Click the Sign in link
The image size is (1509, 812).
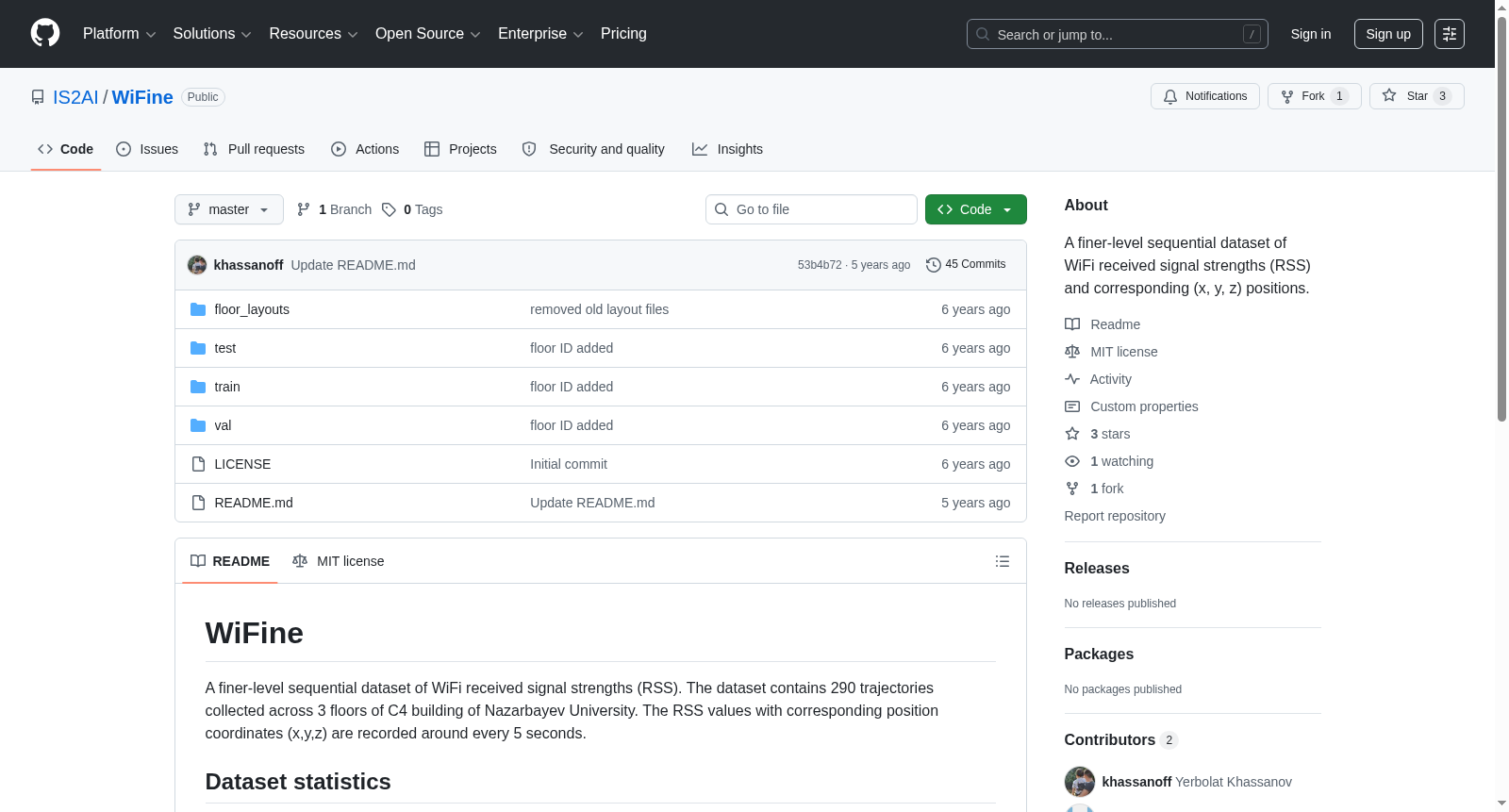click(1311, 34)
